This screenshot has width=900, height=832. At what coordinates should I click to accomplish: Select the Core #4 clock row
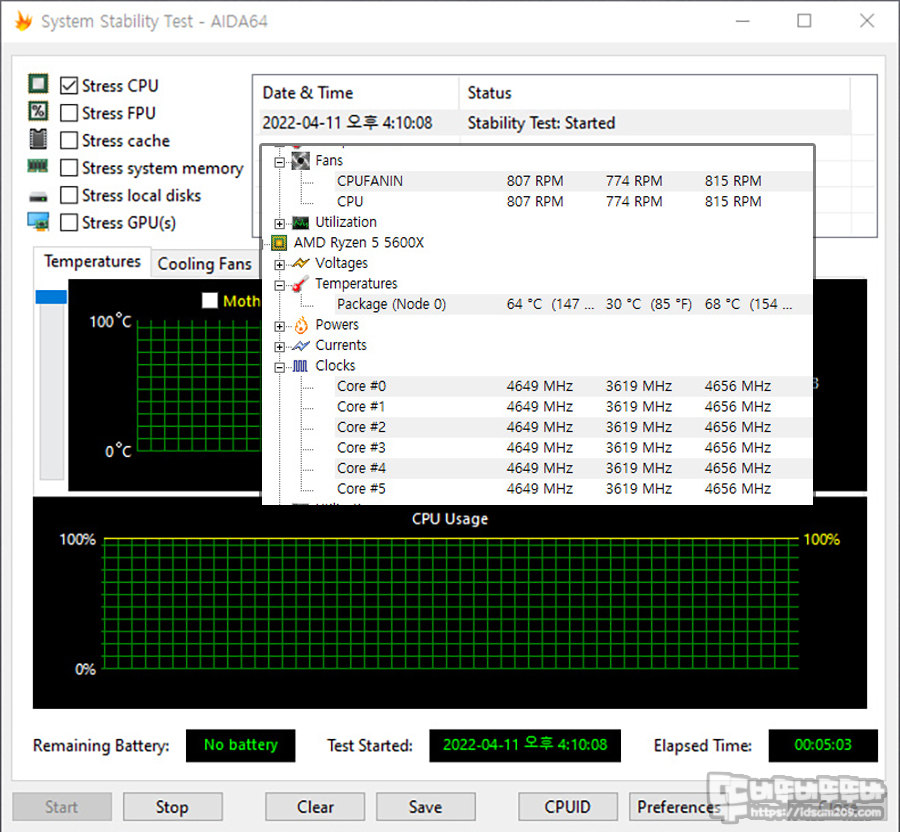pos(573,468)
